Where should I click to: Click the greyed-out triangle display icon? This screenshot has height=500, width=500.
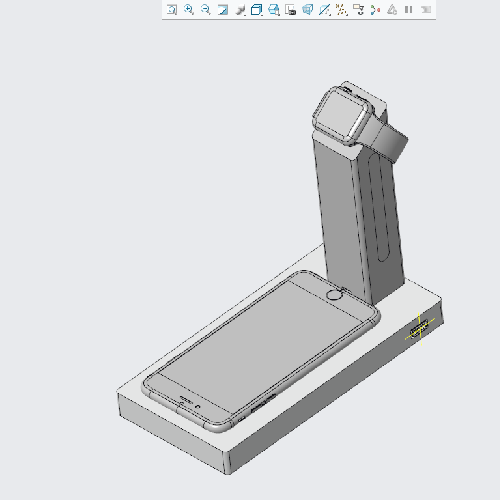point(392,10)
